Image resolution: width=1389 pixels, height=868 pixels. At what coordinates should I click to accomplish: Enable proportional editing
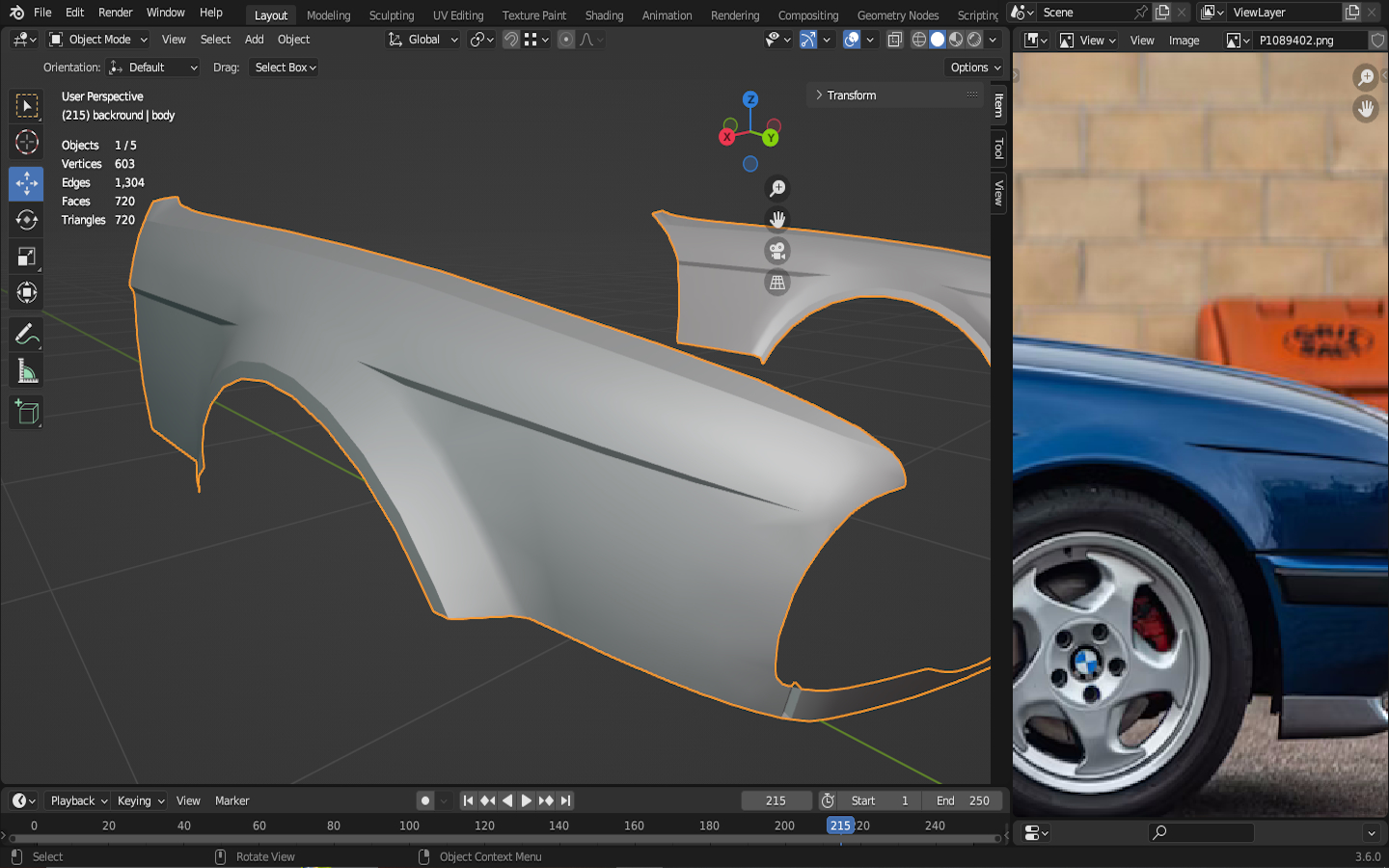(566, 40)
